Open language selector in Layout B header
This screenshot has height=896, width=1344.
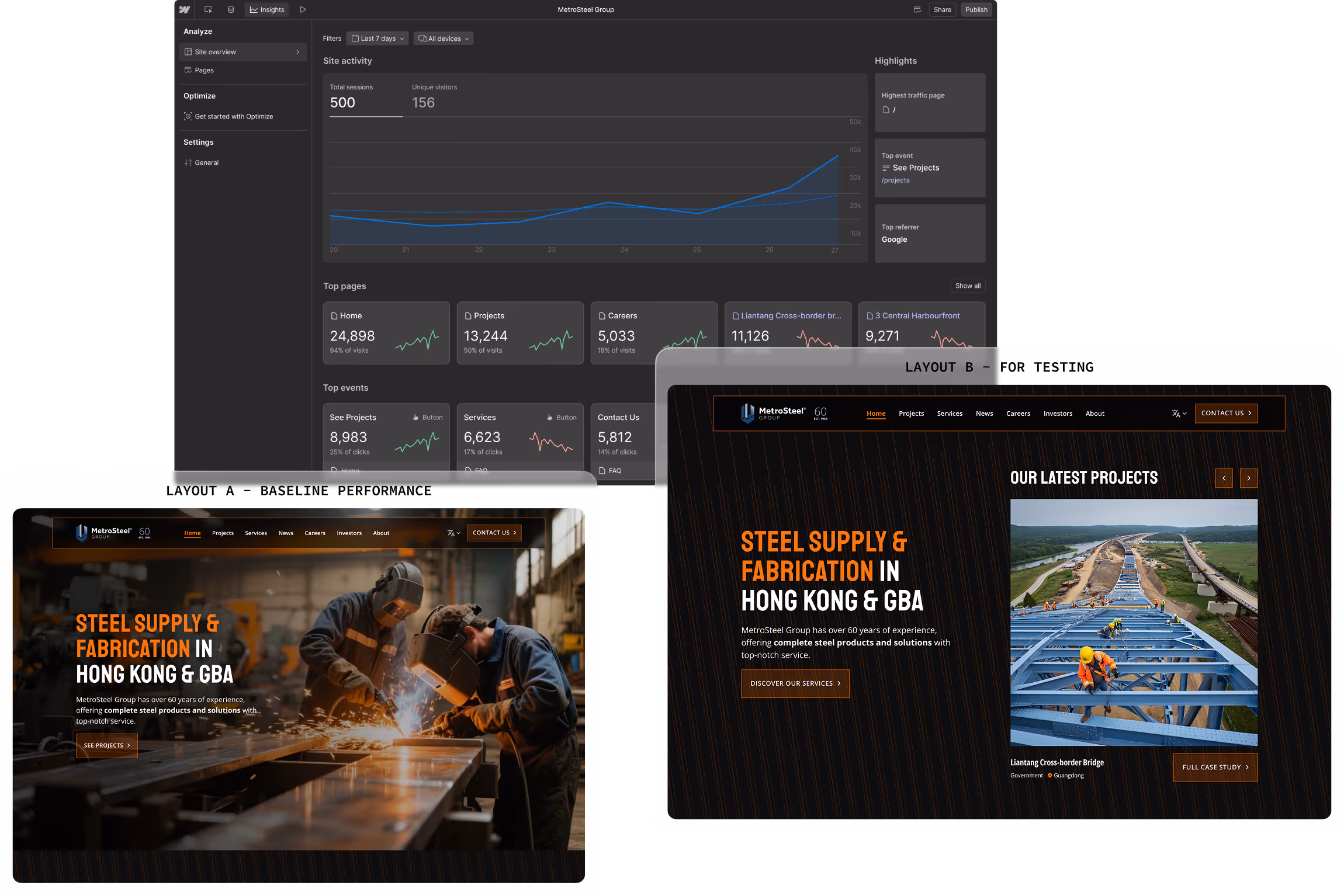coord(1179,414)
